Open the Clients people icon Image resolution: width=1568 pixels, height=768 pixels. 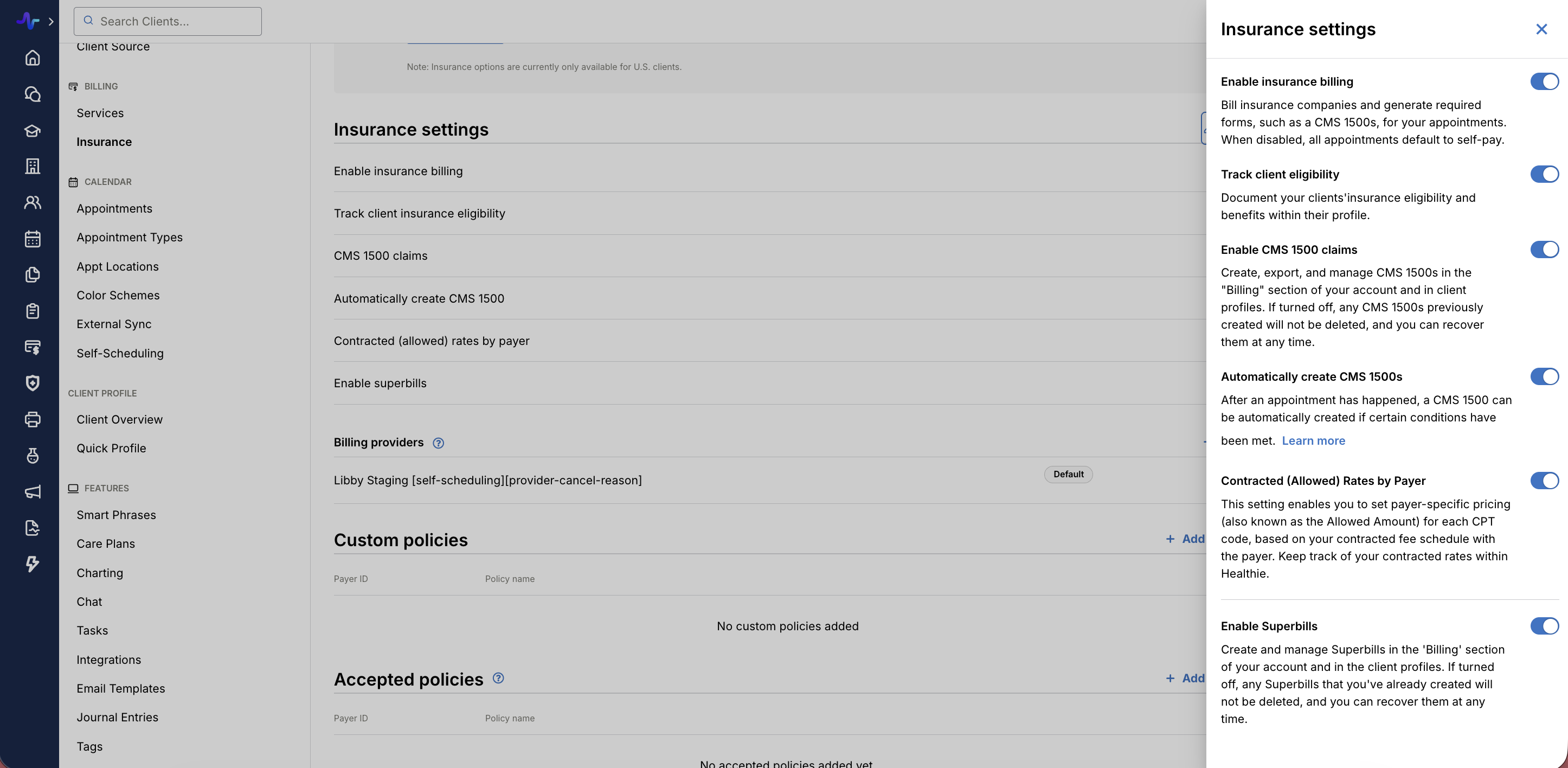point(33,203)
